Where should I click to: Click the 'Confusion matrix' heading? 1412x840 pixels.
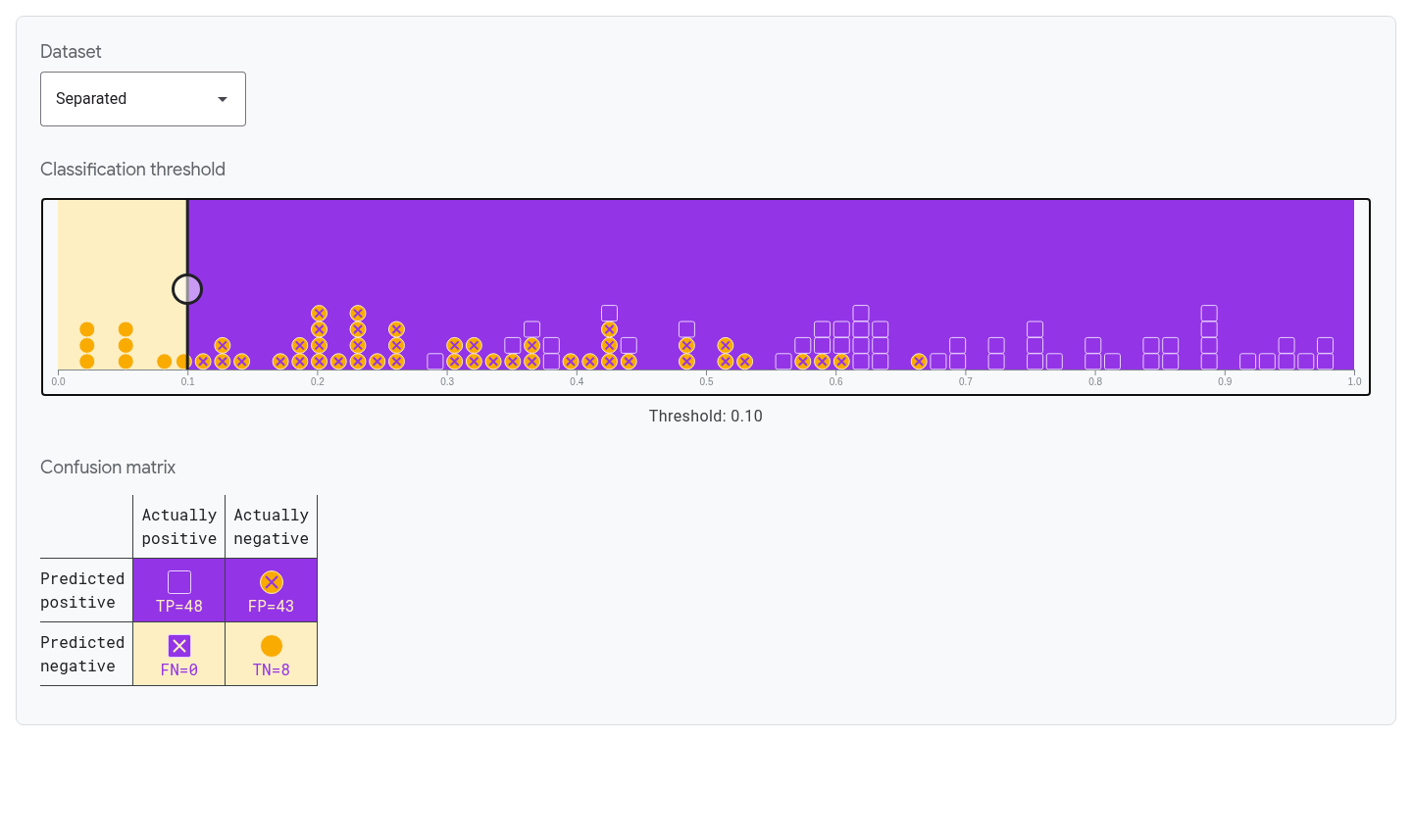pos(108,468)
